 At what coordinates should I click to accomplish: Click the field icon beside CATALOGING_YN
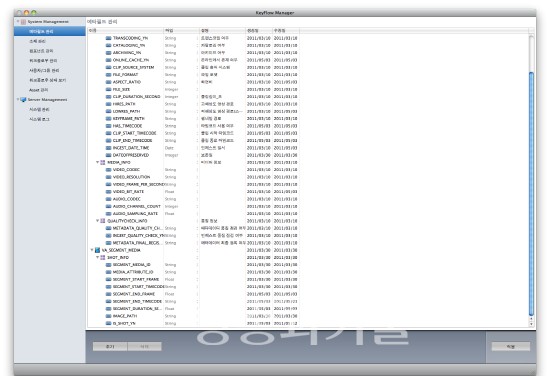click(x=109, y=46)
